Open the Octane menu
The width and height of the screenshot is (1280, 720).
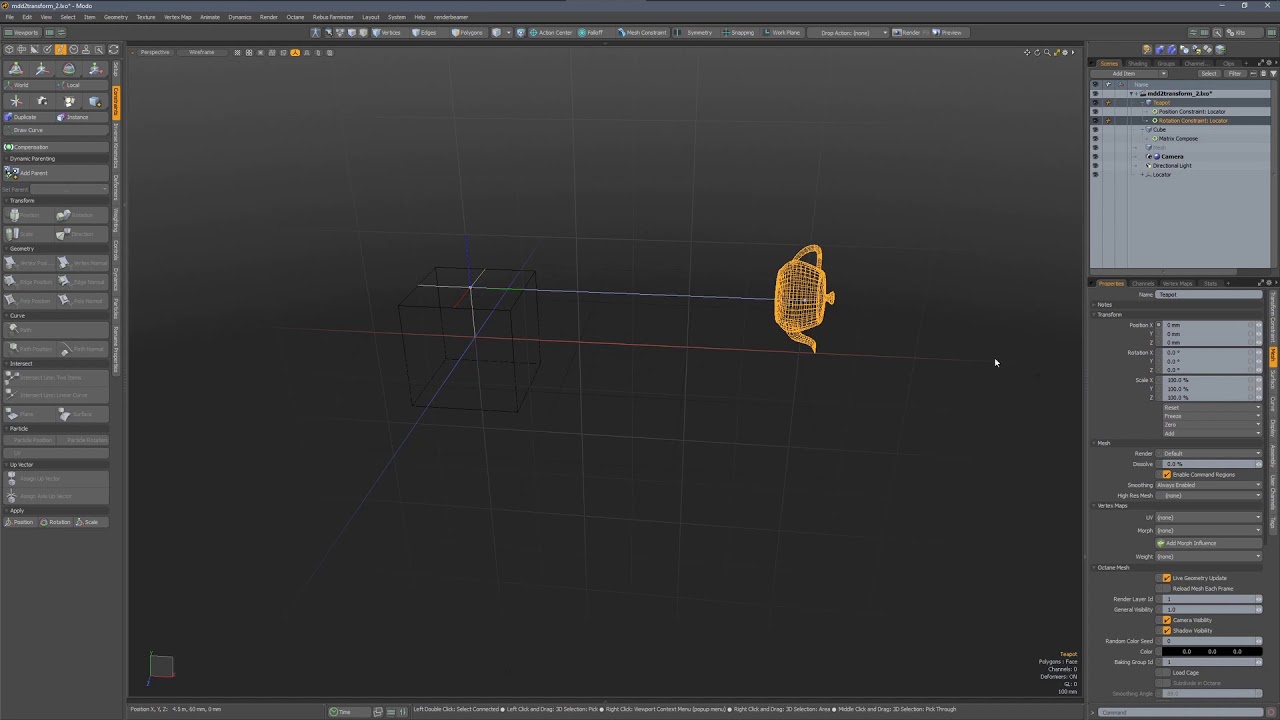coord(295,17)
